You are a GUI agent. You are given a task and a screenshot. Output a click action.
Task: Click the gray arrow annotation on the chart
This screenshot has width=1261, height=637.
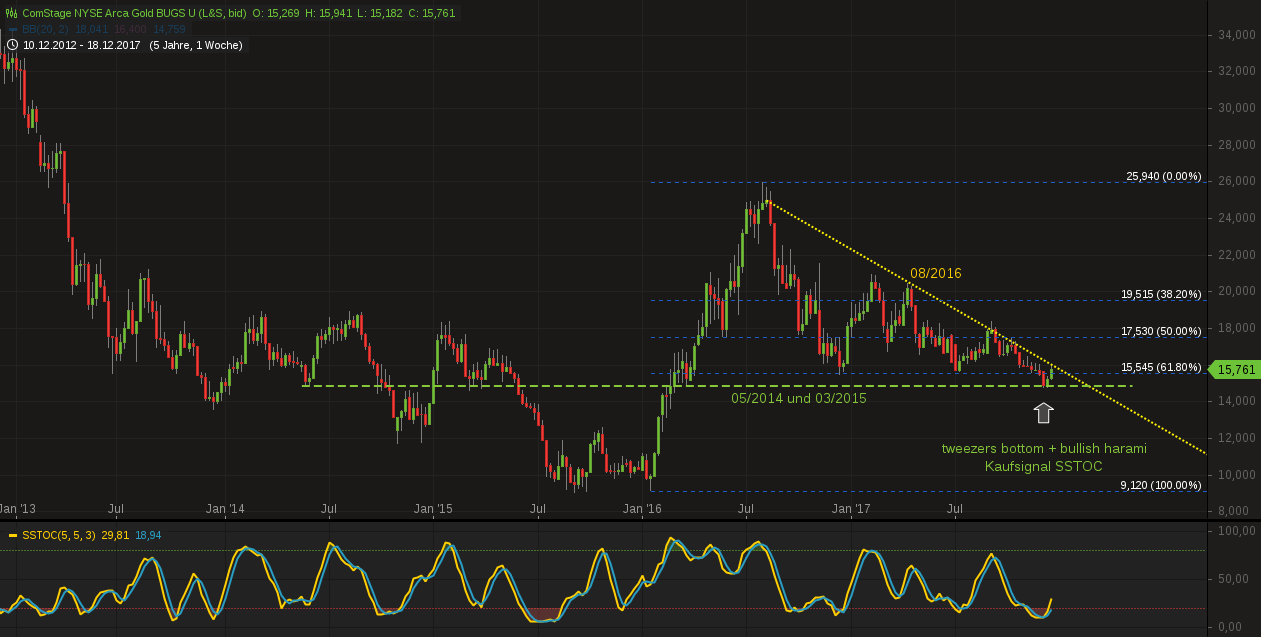pos(1043,410)
